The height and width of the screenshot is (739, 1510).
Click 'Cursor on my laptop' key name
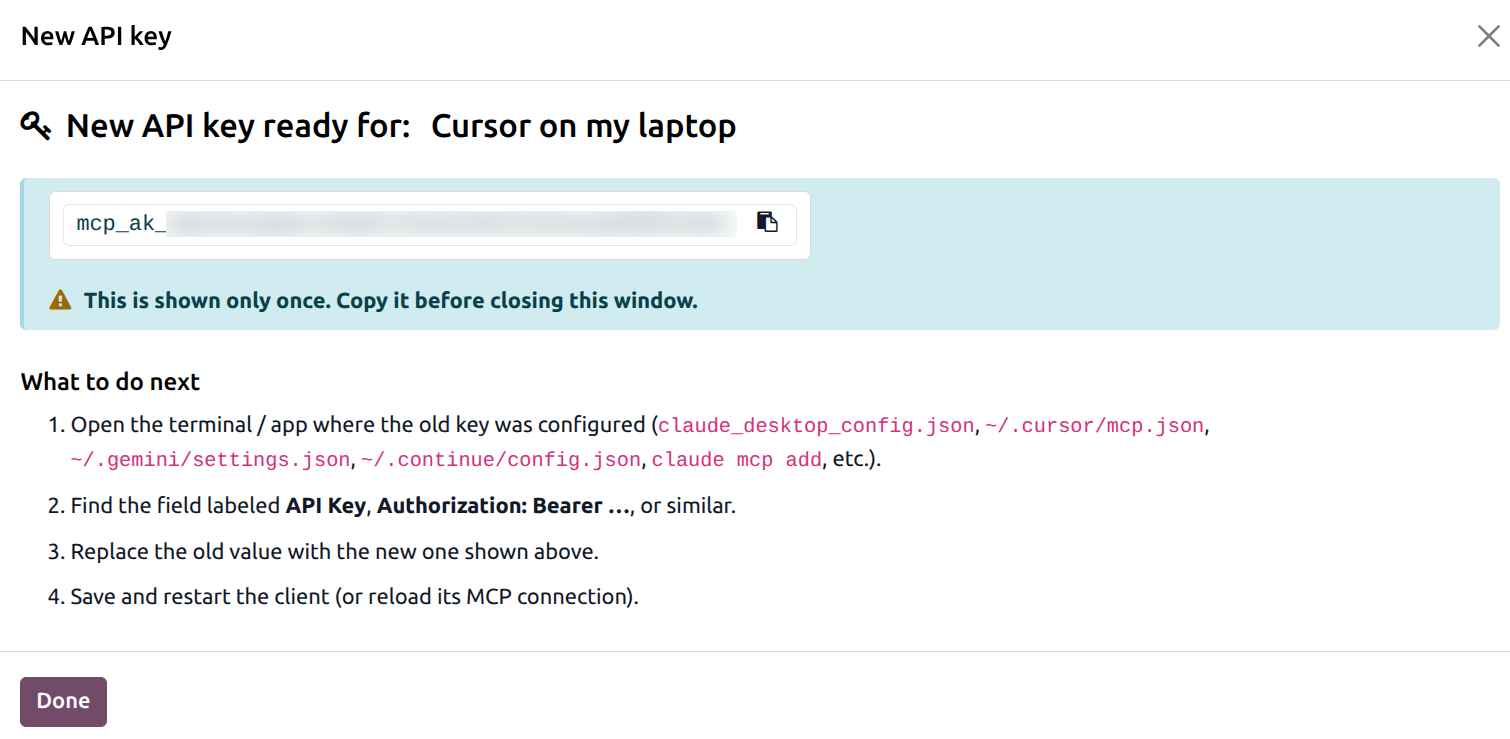pyautogui.click(x=584, y=127)
